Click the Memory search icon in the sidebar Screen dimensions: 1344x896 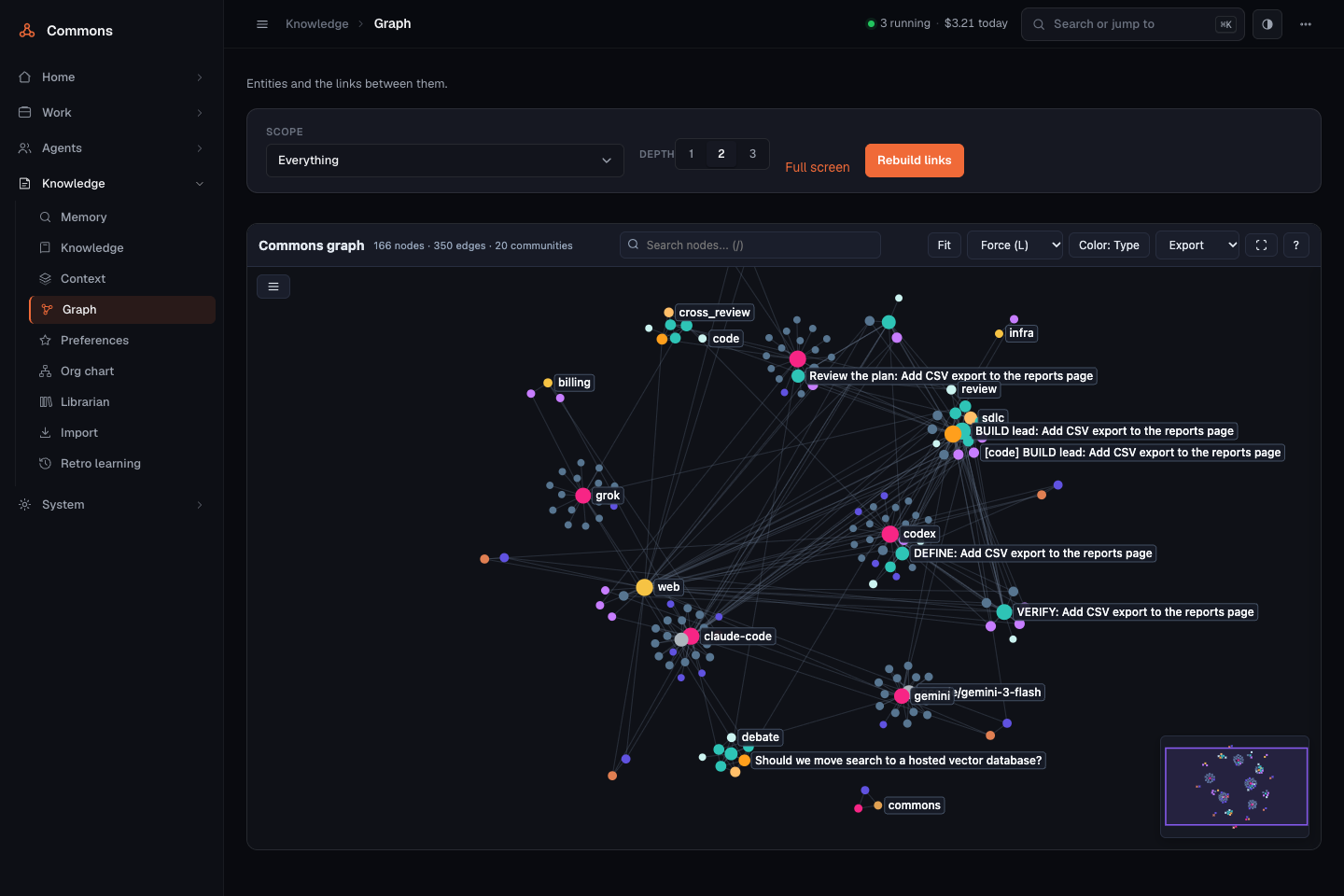[45, 217]
